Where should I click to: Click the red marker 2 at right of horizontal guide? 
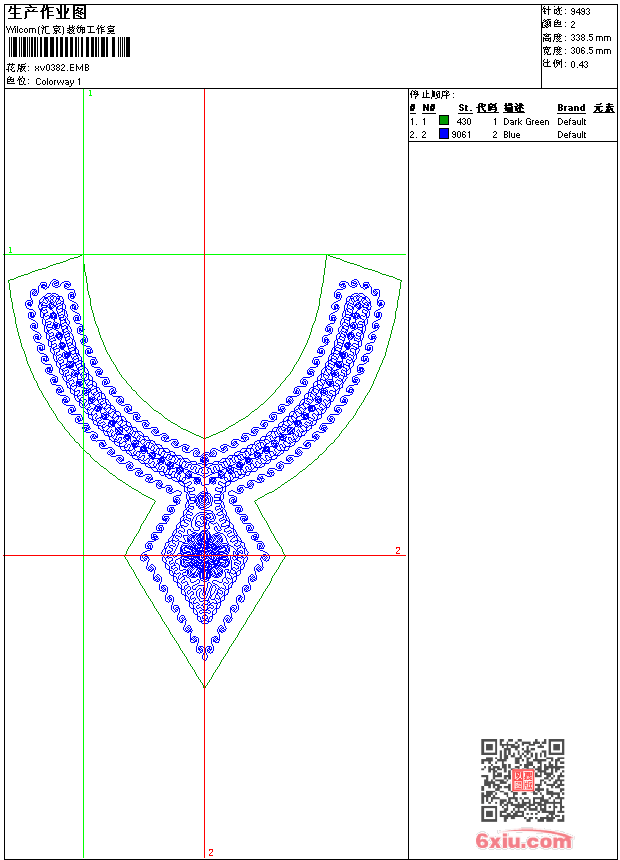(397, 551)
